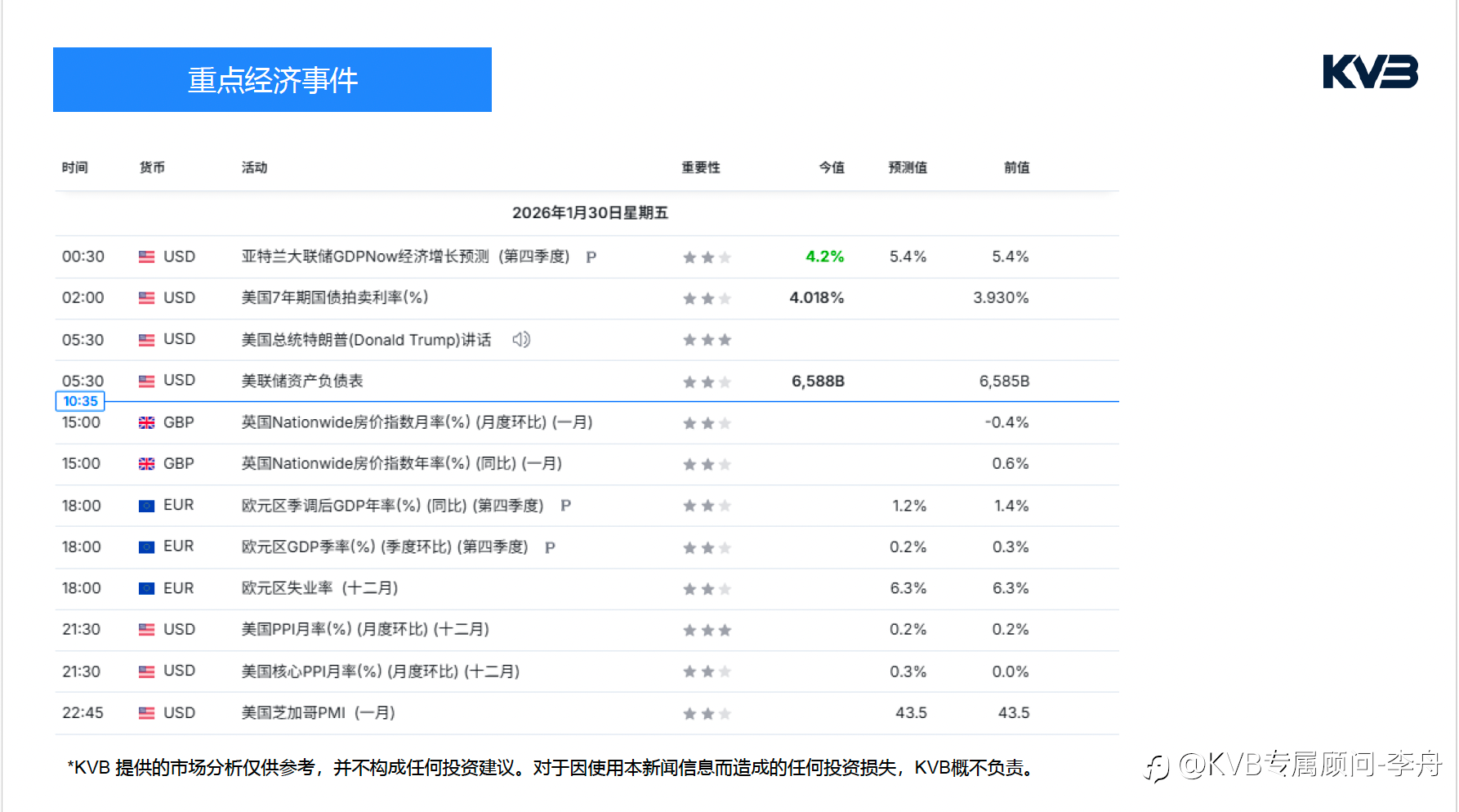Click the US flag on the 芝加哥PMI row
The width and height of the screenshot is (1459, 812).
147,713
